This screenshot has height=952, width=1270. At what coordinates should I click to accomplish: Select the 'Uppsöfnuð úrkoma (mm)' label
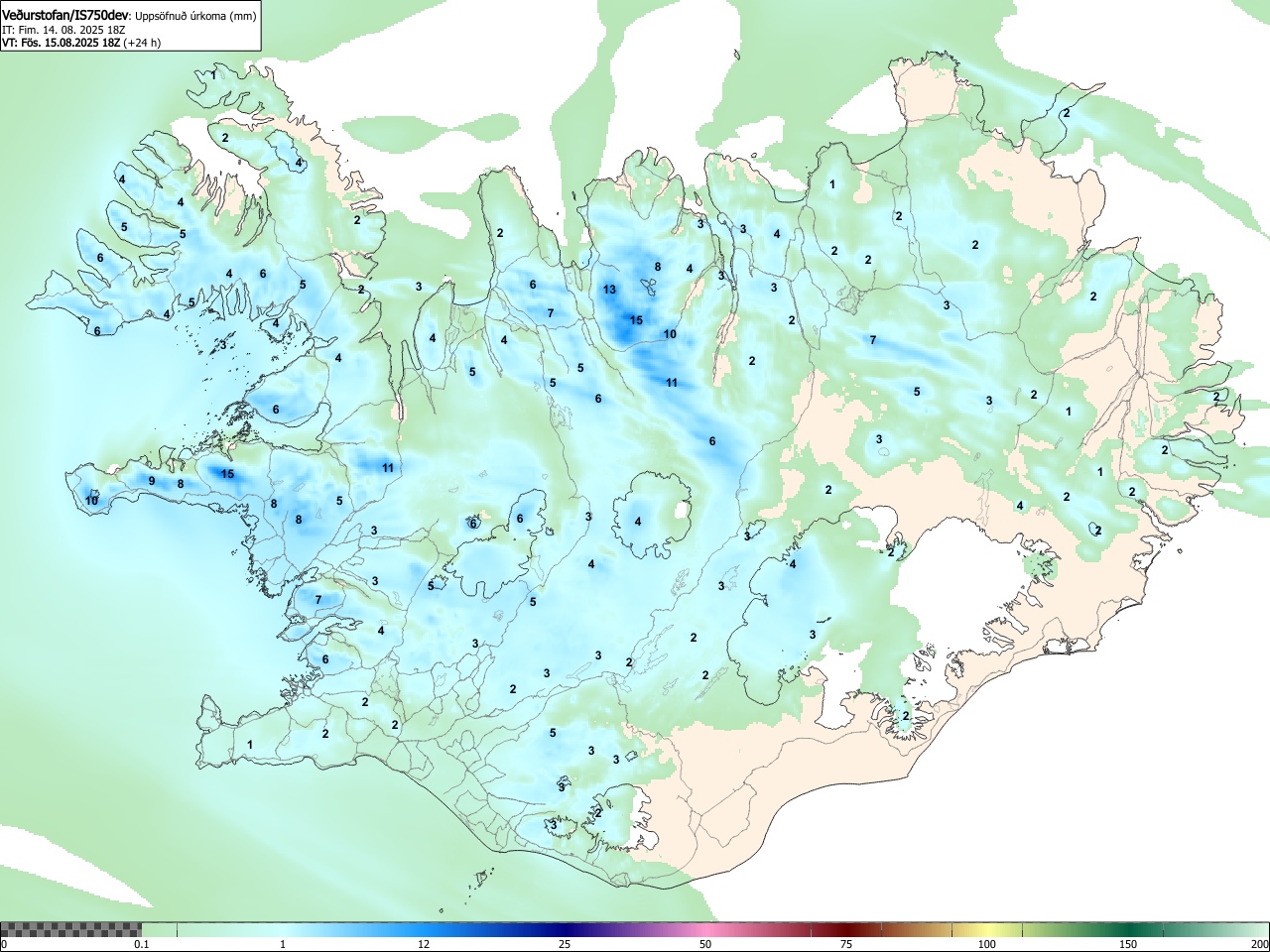(x=195, y=17)
